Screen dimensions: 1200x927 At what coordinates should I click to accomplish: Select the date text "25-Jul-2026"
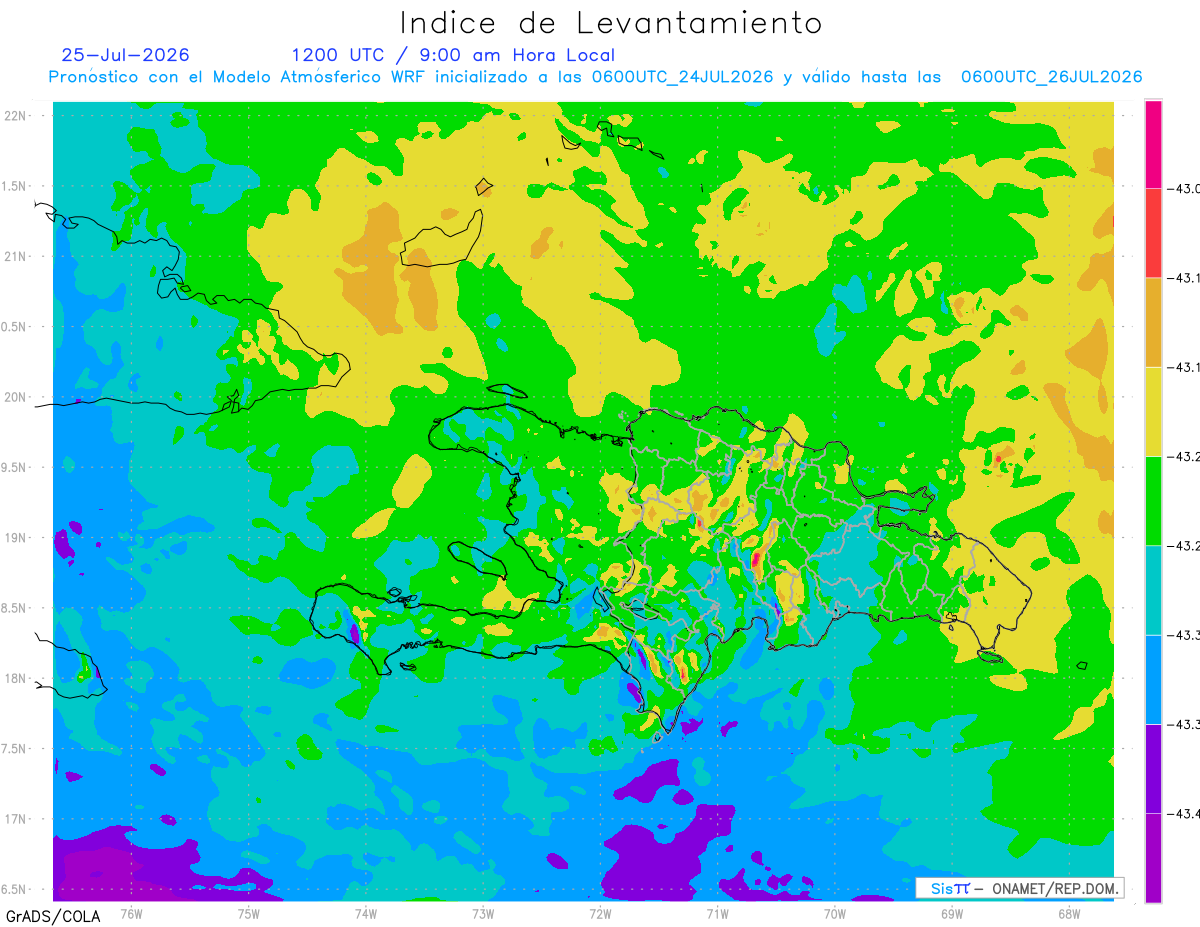click(125, 55)
